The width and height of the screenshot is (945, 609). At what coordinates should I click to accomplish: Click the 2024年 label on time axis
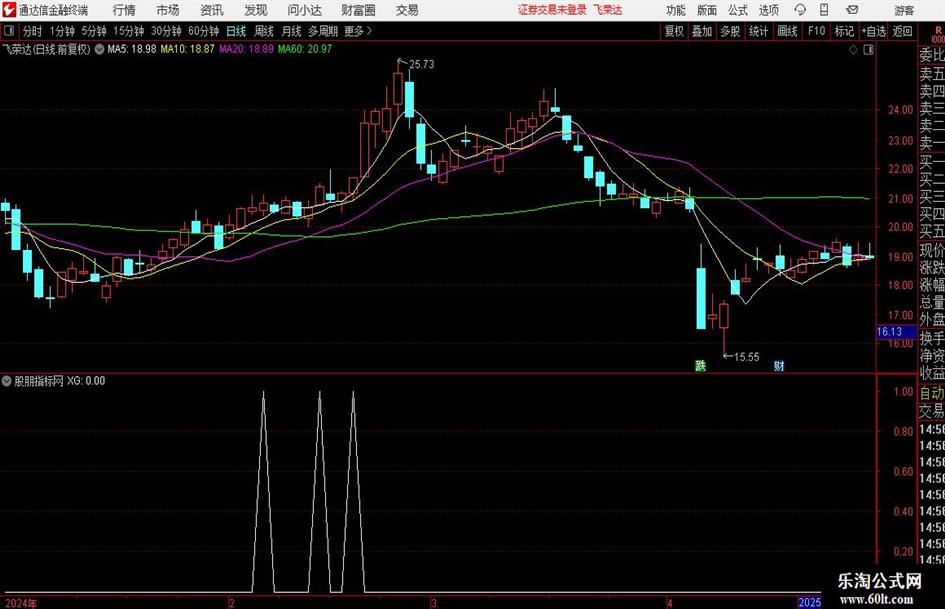click(x=21, y=603)
